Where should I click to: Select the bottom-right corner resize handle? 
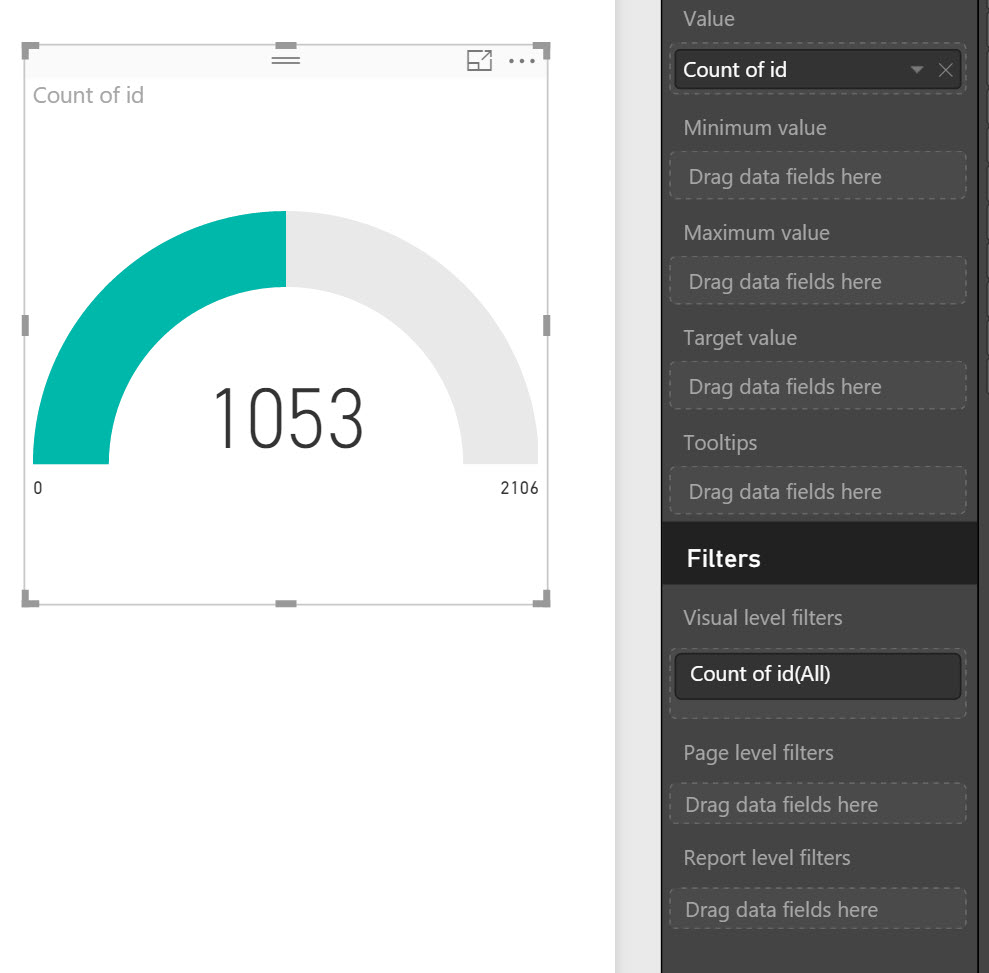(x=541, y=598)
